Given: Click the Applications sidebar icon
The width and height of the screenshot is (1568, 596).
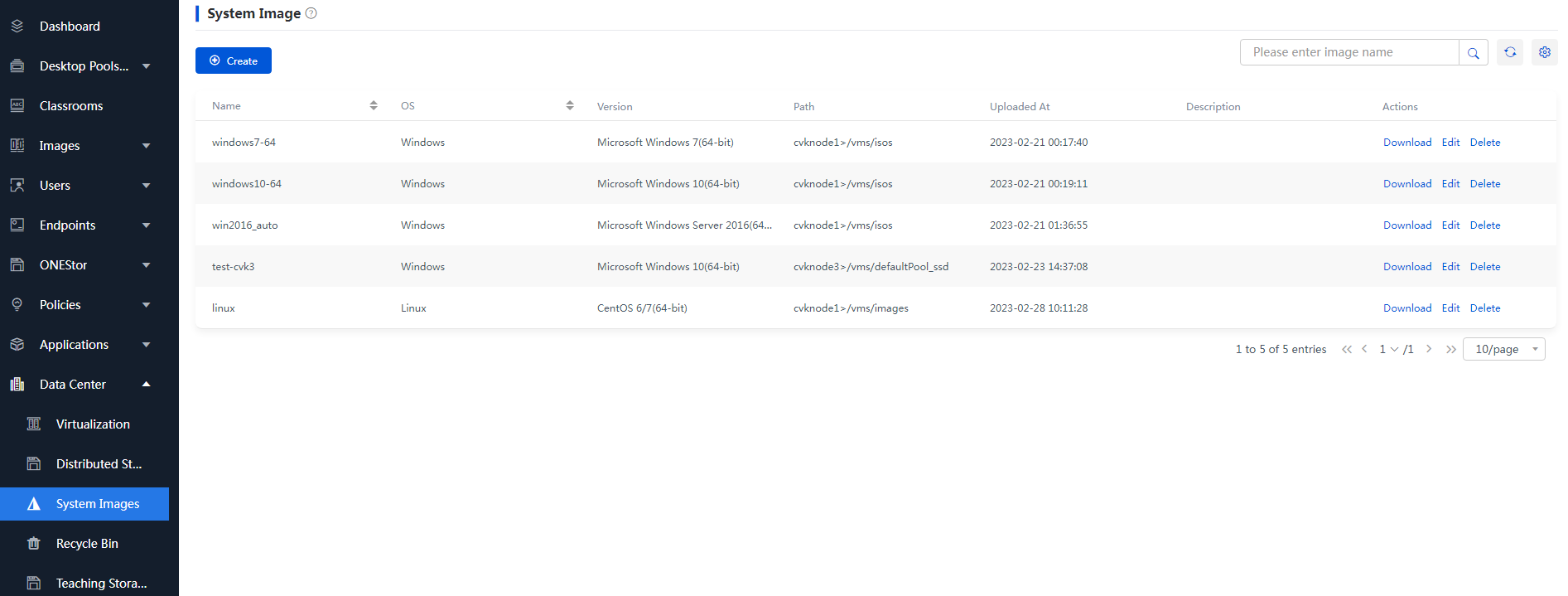Looking at the screenshot, I should 17,345.
